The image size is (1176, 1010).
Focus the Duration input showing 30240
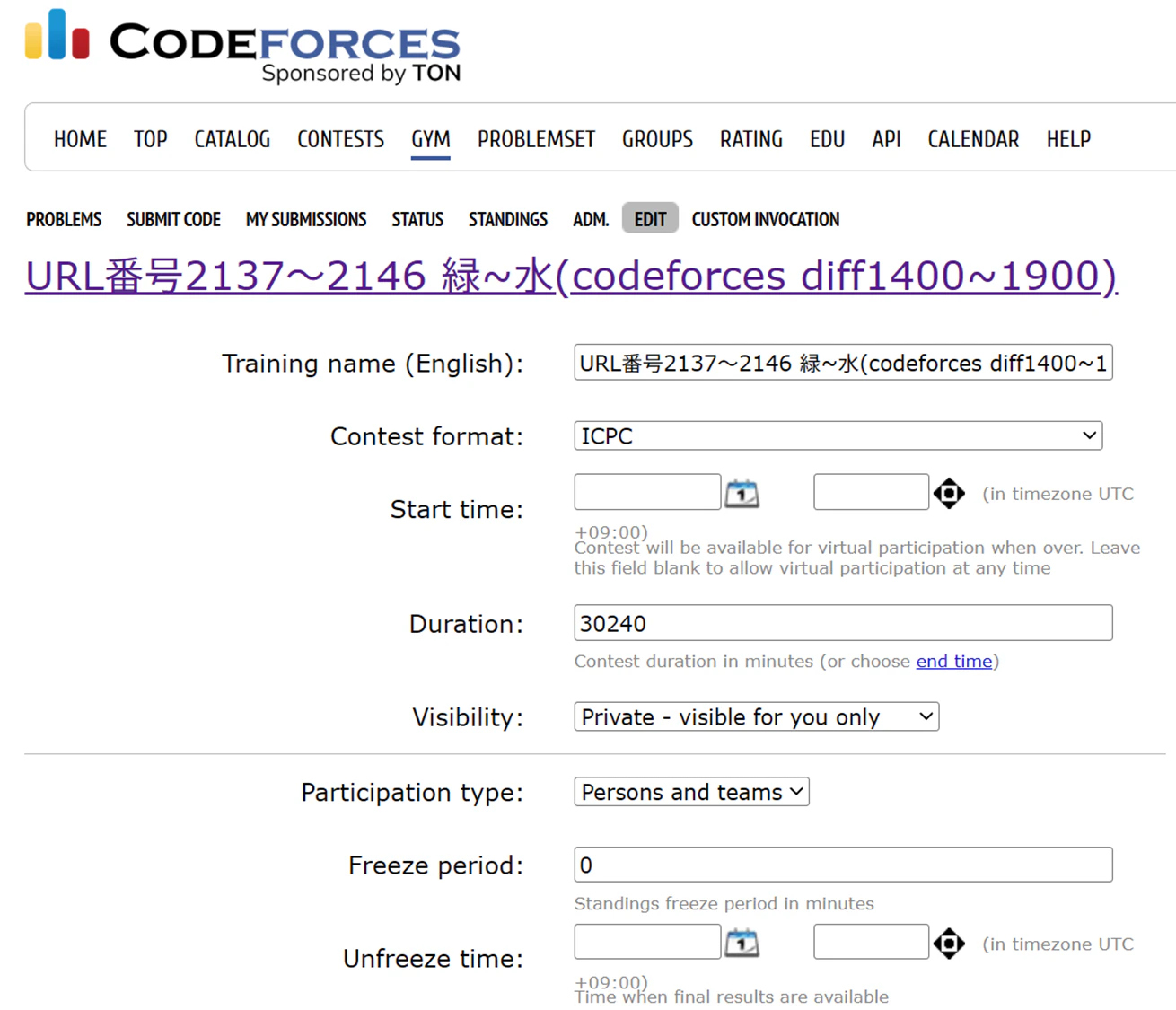pyautogui.click(x=844, y=623)
